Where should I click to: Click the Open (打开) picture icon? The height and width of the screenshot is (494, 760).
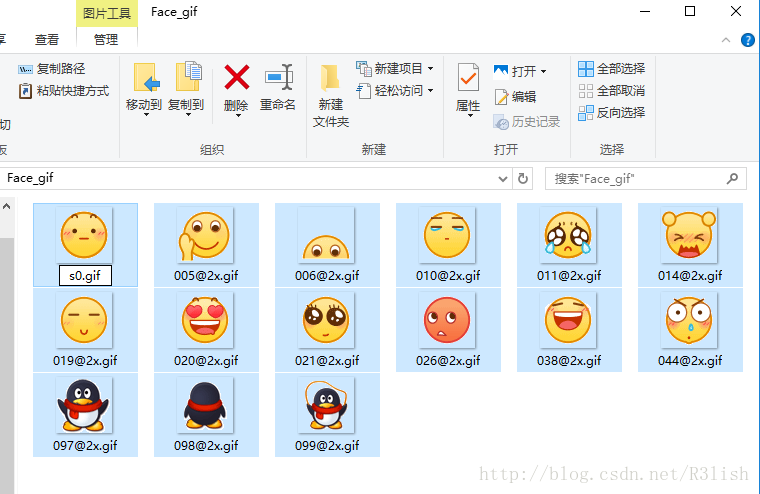pyautogui.click(x=501, y=71)
